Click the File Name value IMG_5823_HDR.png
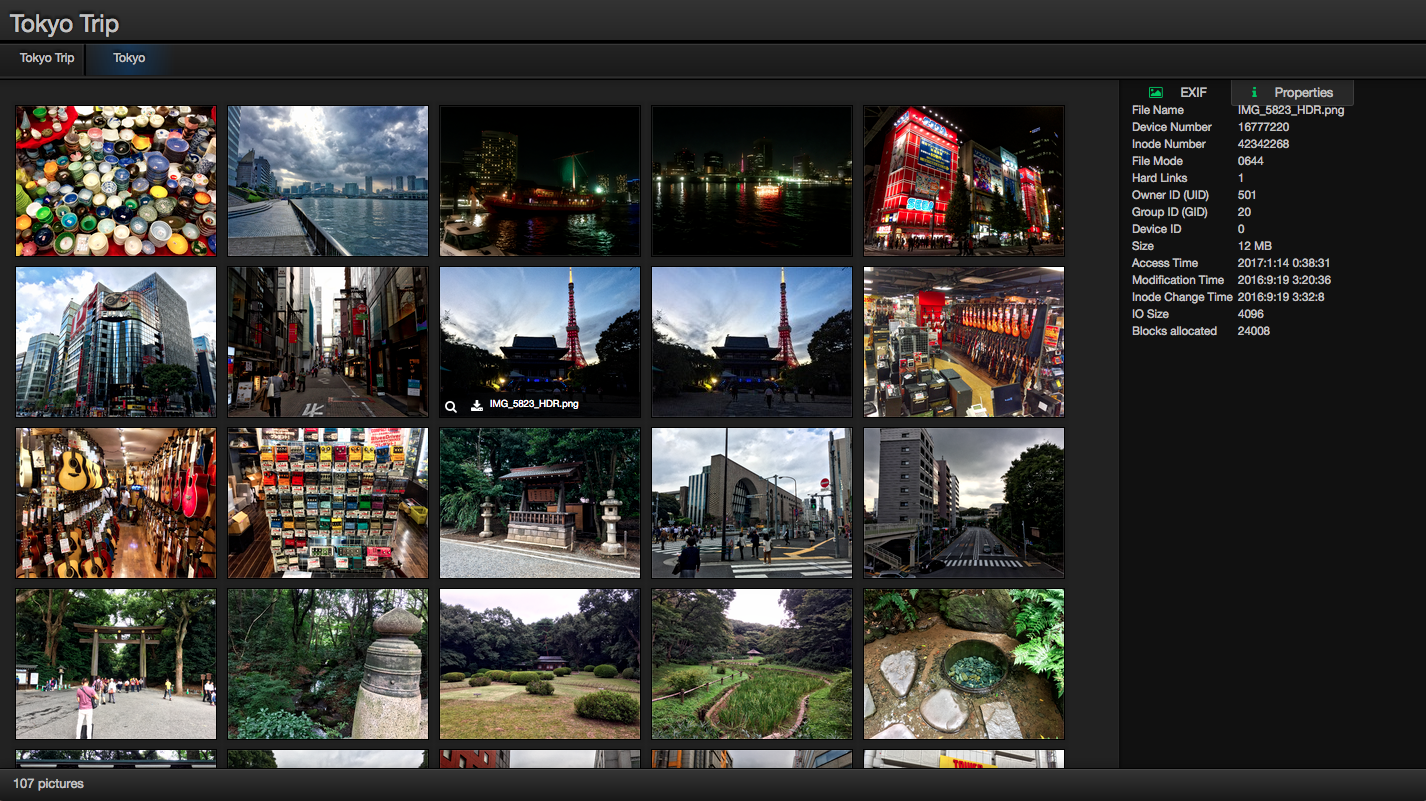1426x801 pixels. click(x=1291, y=110)
